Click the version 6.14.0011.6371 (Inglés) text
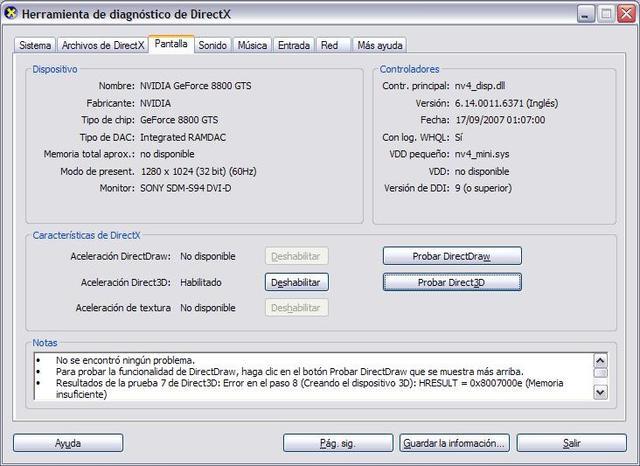 pyautogui.click(x=507, y=103)
